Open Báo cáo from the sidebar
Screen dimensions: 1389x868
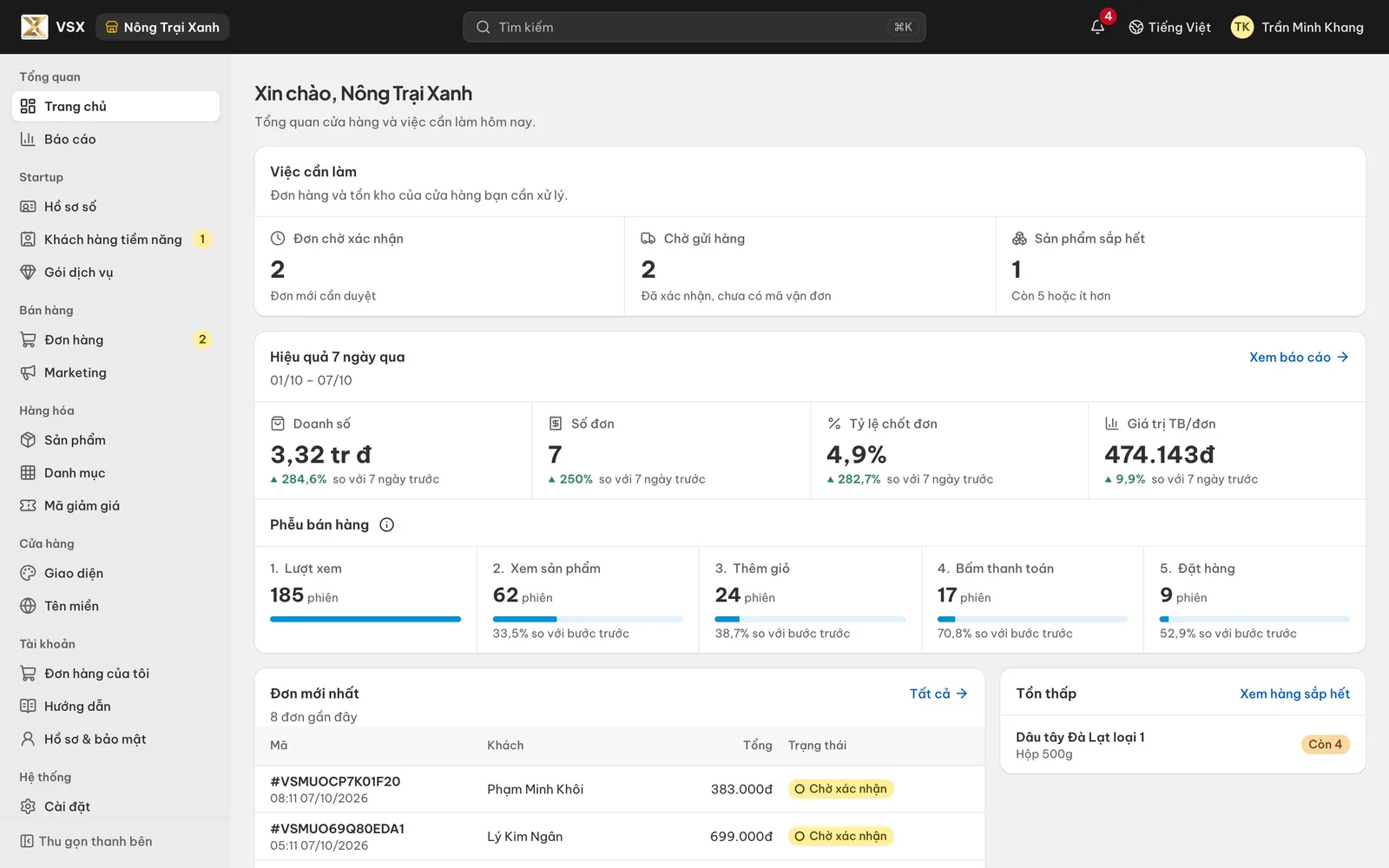(x=115, y=139)
